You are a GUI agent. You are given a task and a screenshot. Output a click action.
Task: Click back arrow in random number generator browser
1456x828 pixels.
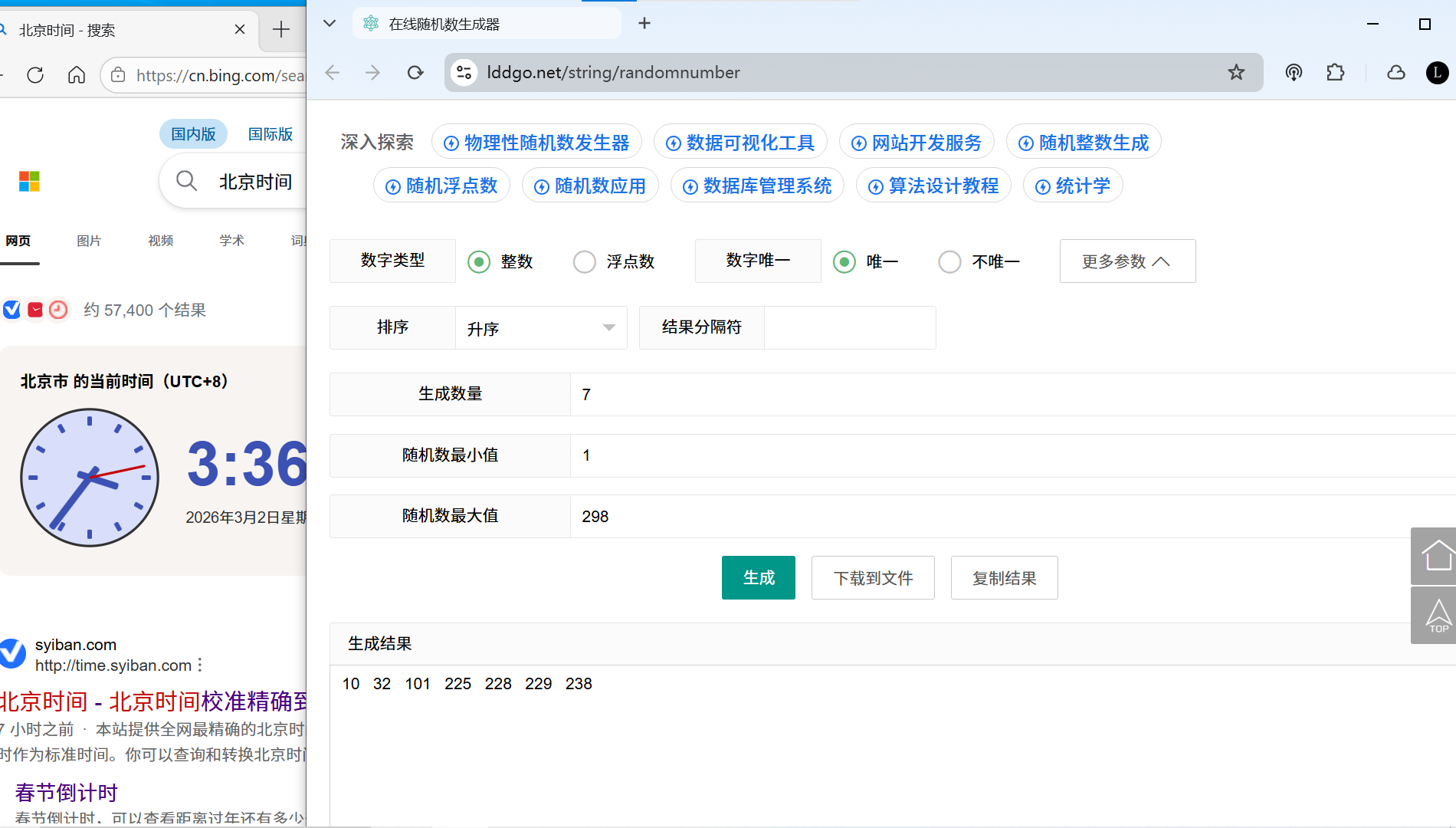332,73
